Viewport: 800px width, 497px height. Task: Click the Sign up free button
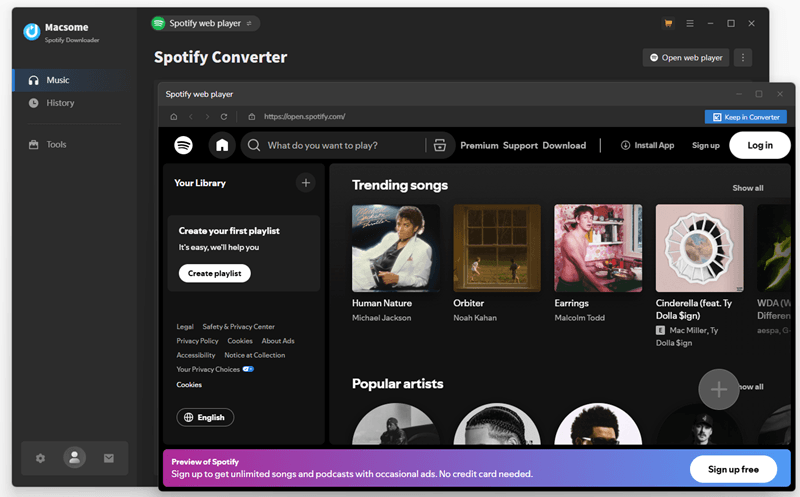[733, 469]
